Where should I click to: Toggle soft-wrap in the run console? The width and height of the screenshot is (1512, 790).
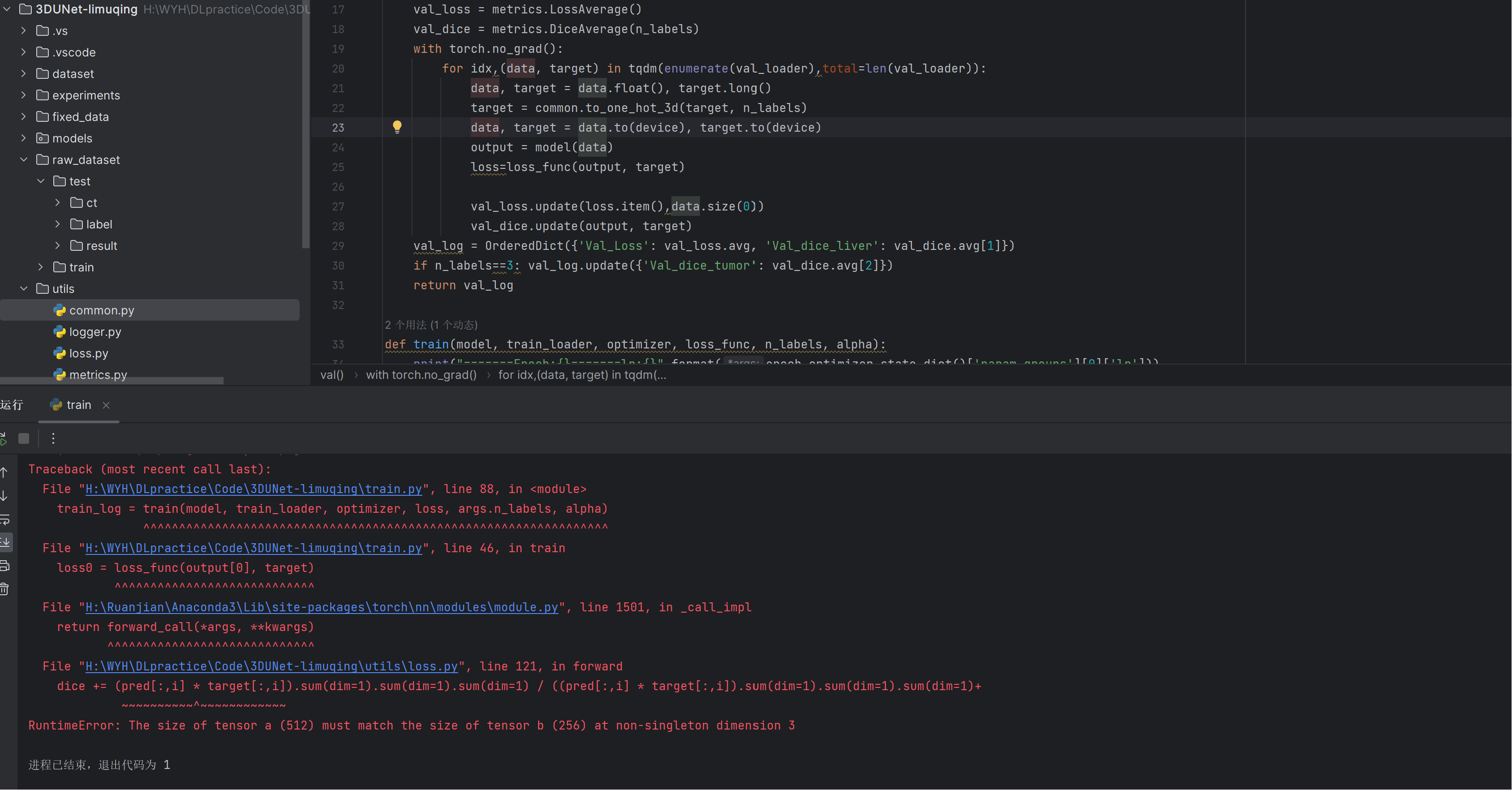point(4,520)
